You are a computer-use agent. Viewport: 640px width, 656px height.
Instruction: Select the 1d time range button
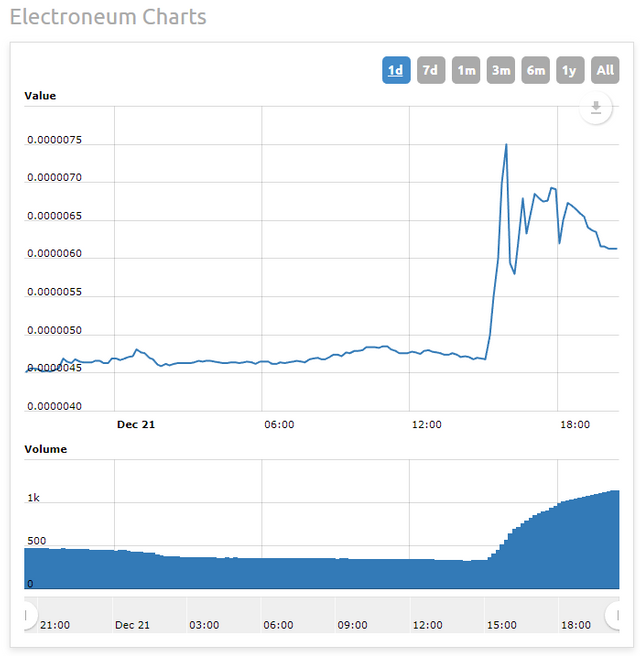396,70
